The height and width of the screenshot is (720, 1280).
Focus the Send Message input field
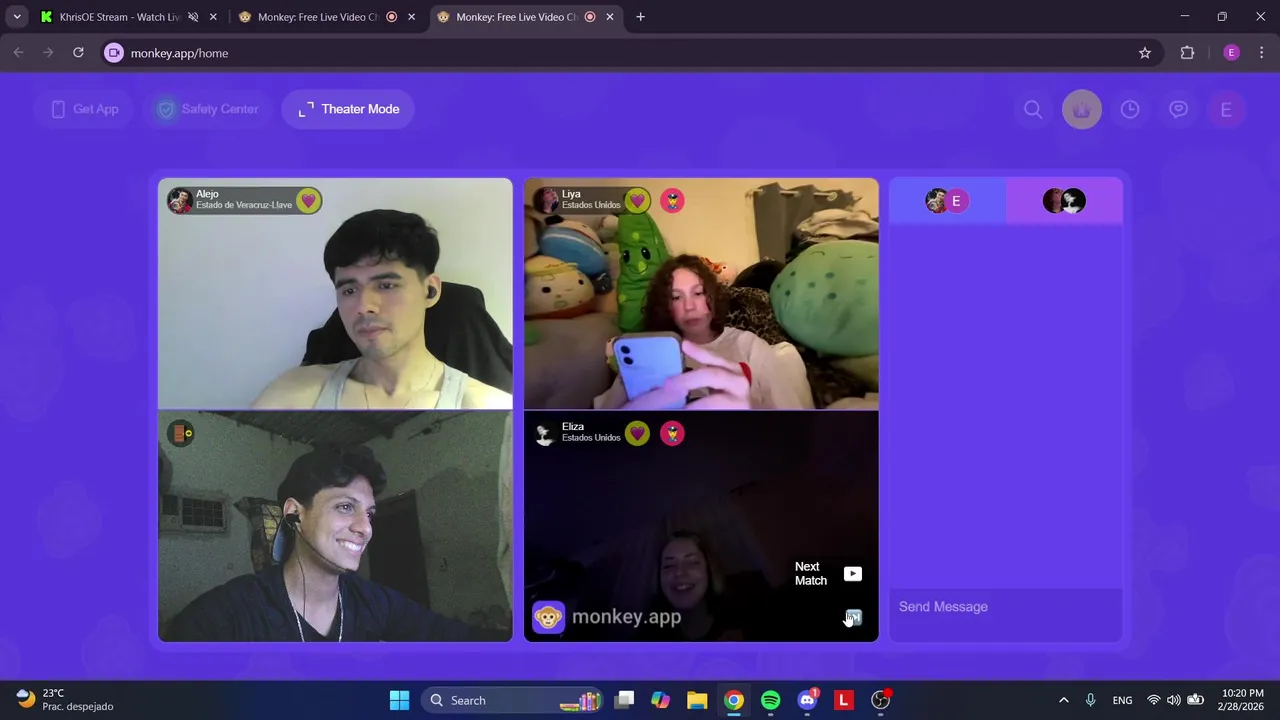click(x=1005, y=607)
